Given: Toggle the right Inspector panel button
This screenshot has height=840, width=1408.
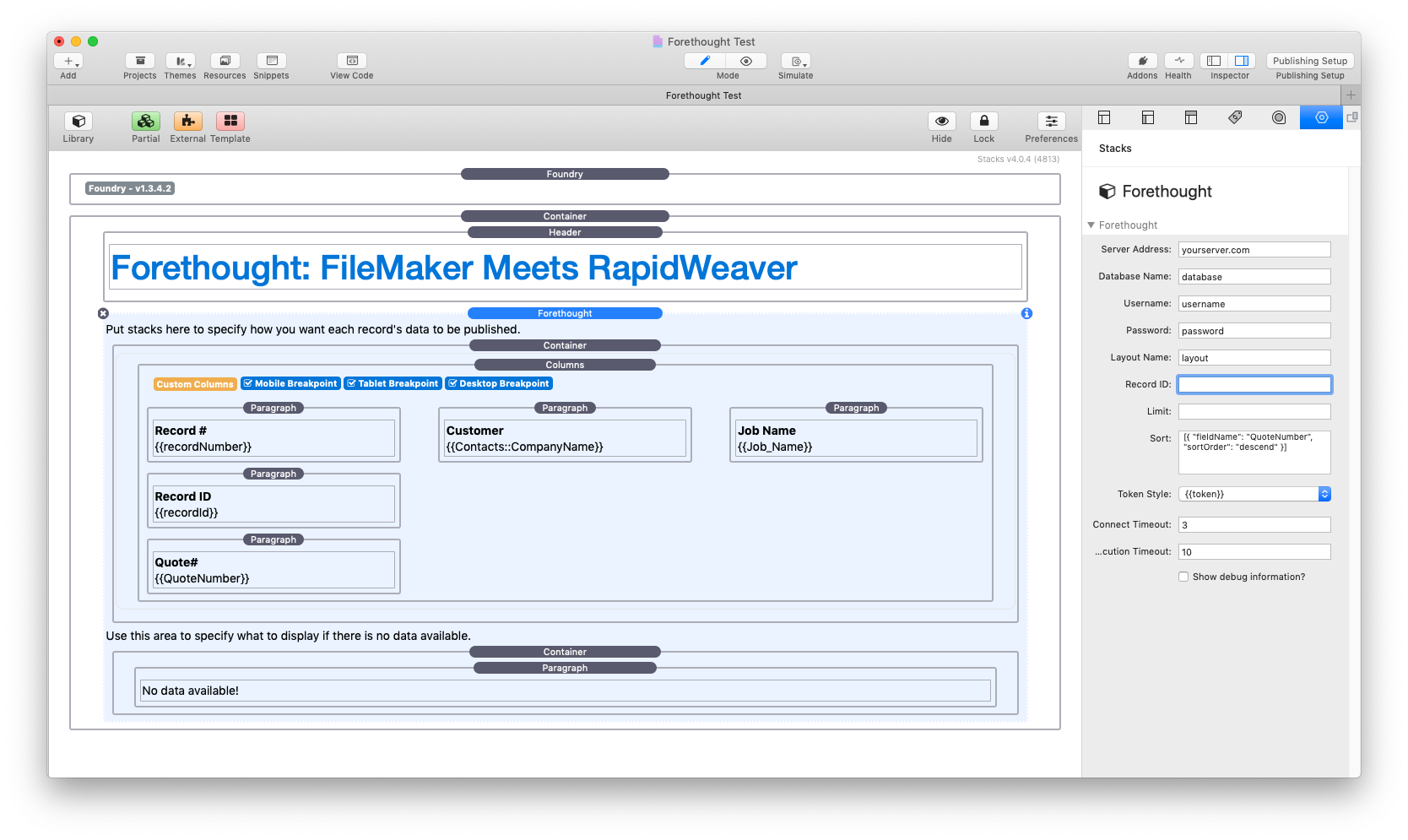Looking at the screenshot, I should click(1242, 61).
